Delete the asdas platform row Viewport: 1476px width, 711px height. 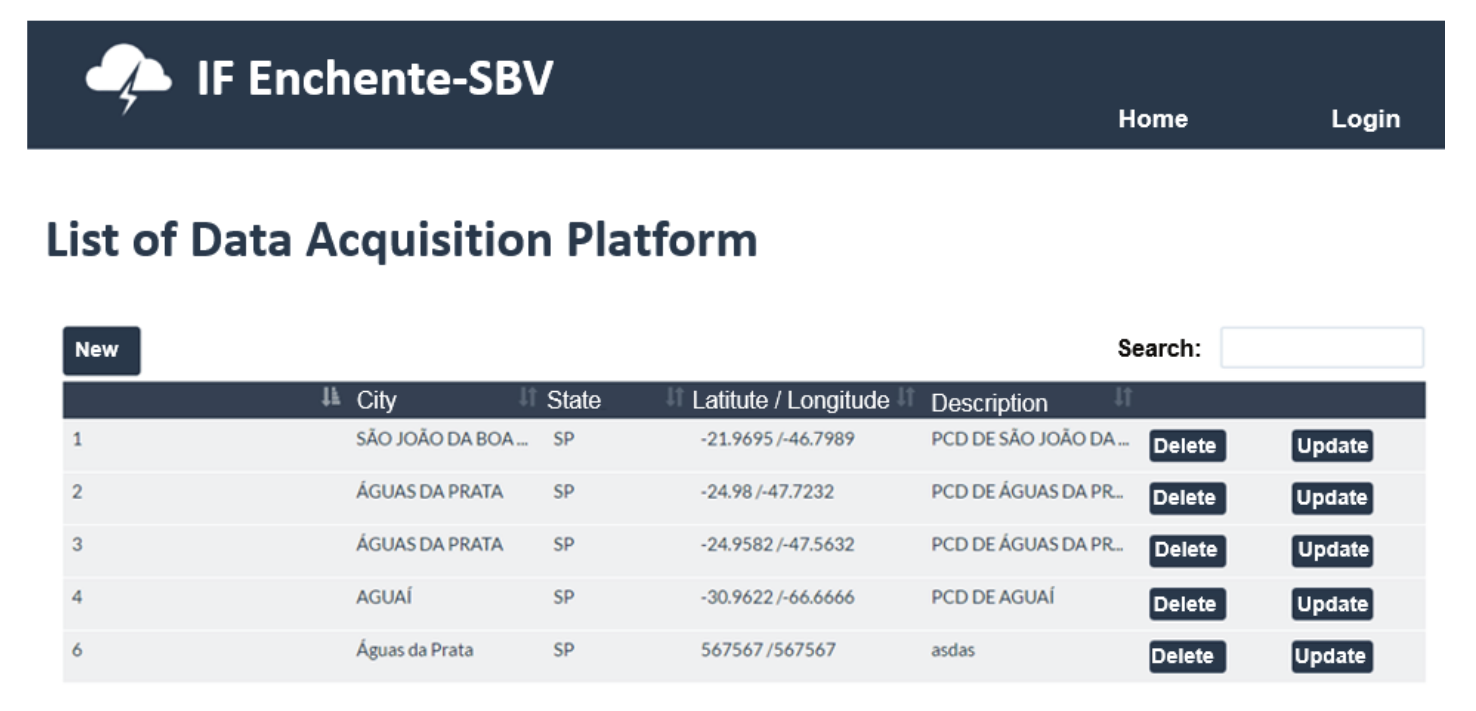(1186, 656)
